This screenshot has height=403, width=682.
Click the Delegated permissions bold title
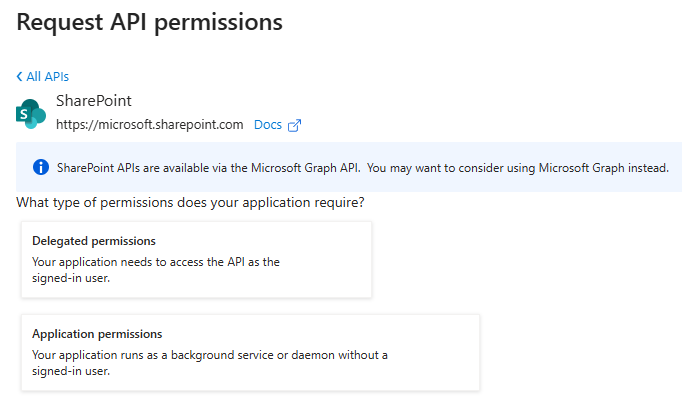93,241
